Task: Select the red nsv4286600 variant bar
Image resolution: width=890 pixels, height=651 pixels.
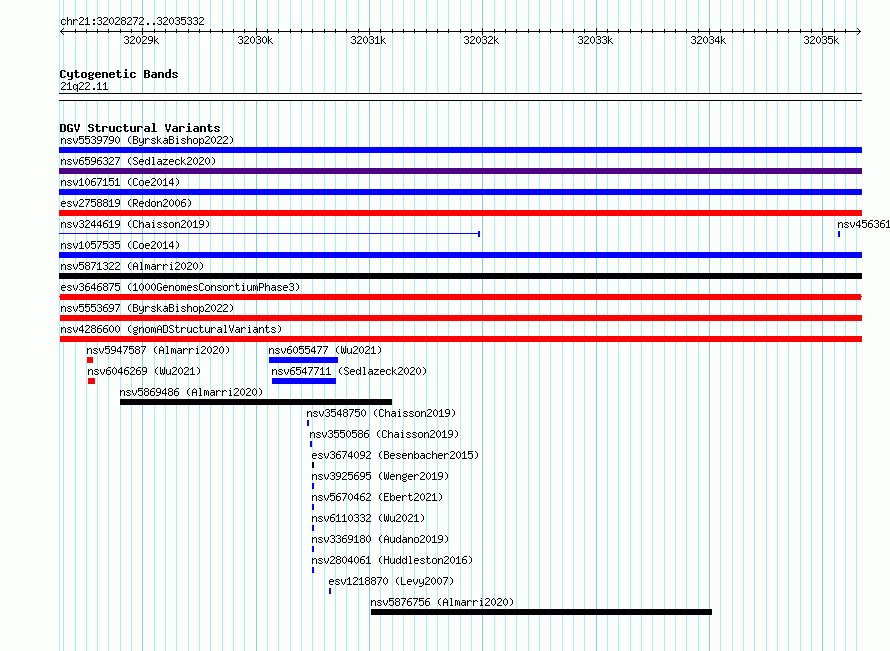Action: point(460,339)
